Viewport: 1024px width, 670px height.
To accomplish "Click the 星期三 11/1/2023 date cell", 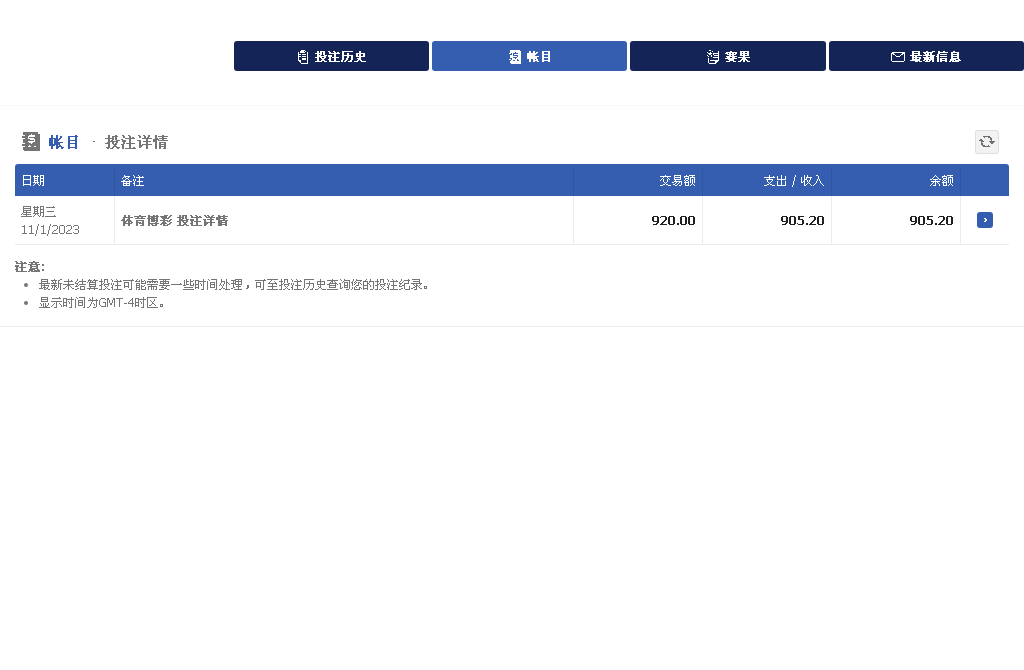I will point(65,221).
